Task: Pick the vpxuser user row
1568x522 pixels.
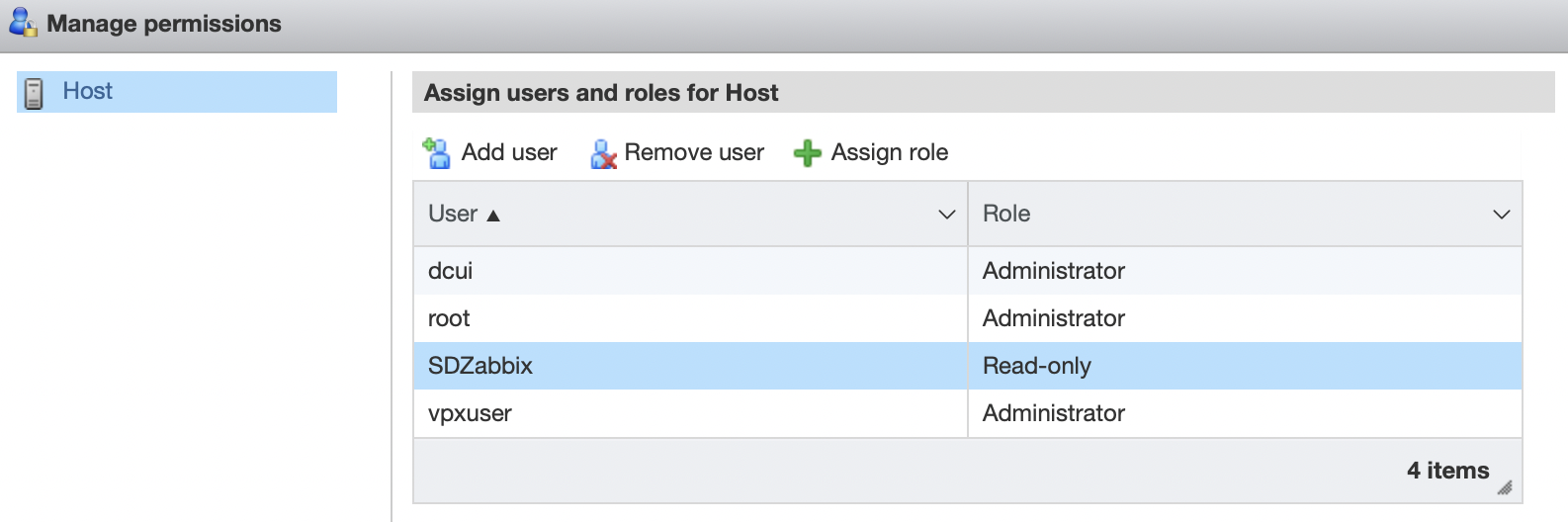Action: click(x=470, y=413)
